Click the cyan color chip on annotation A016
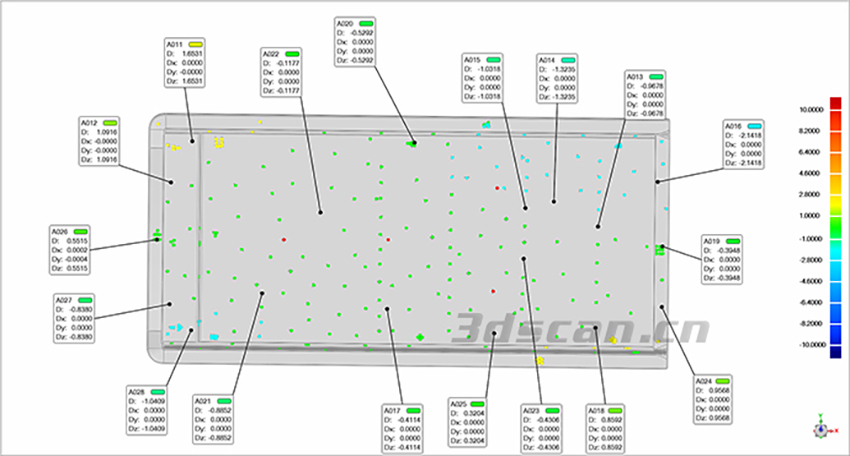Screen dimensions: 850x456 click(x=756, y=127)
